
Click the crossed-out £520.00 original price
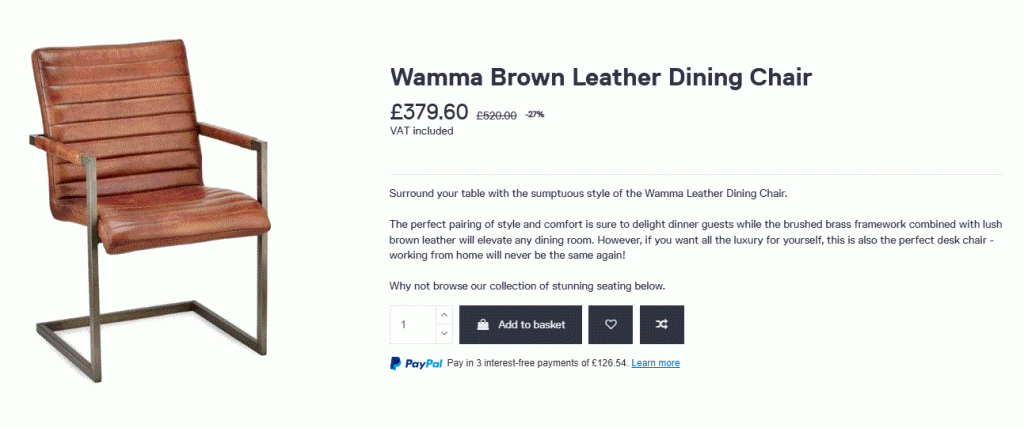pos(496,115)
